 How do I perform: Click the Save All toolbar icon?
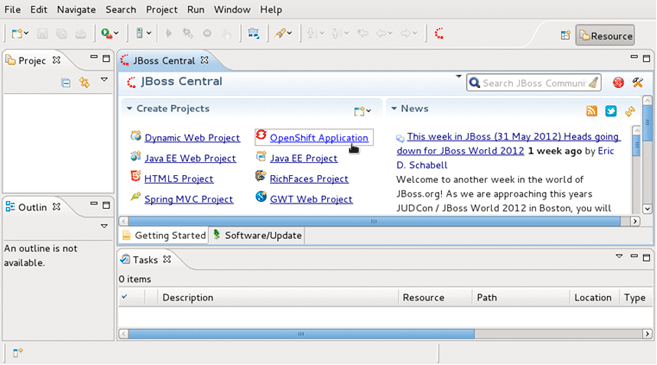tap(62, 33)
